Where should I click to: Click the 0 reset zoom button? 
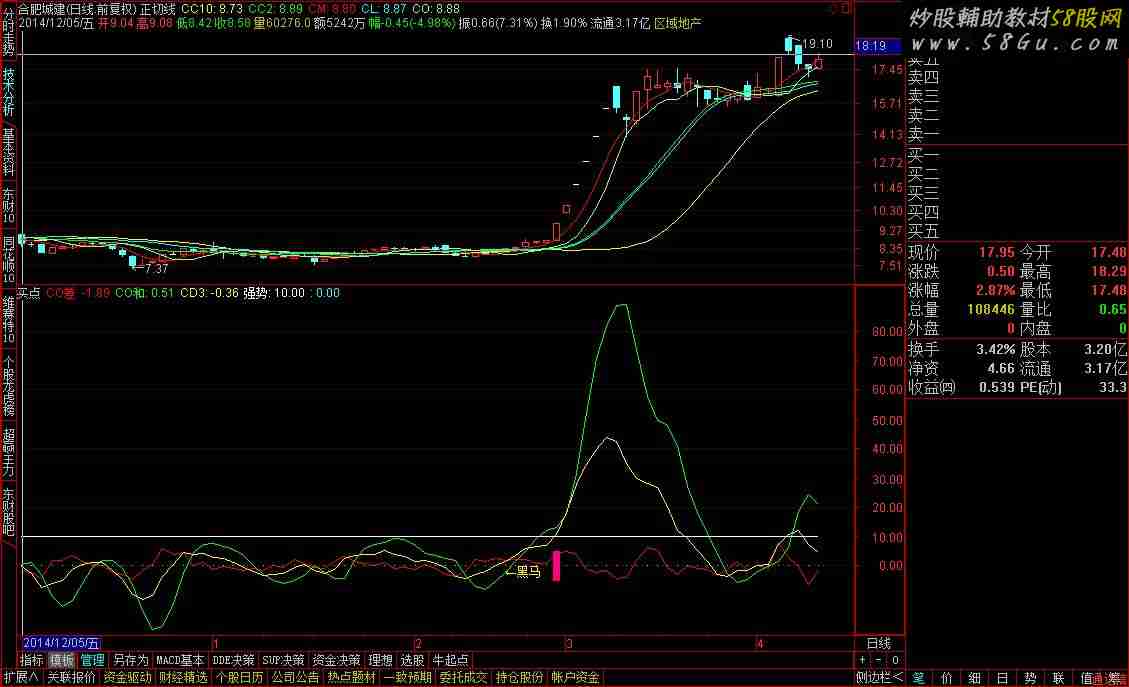895,660
